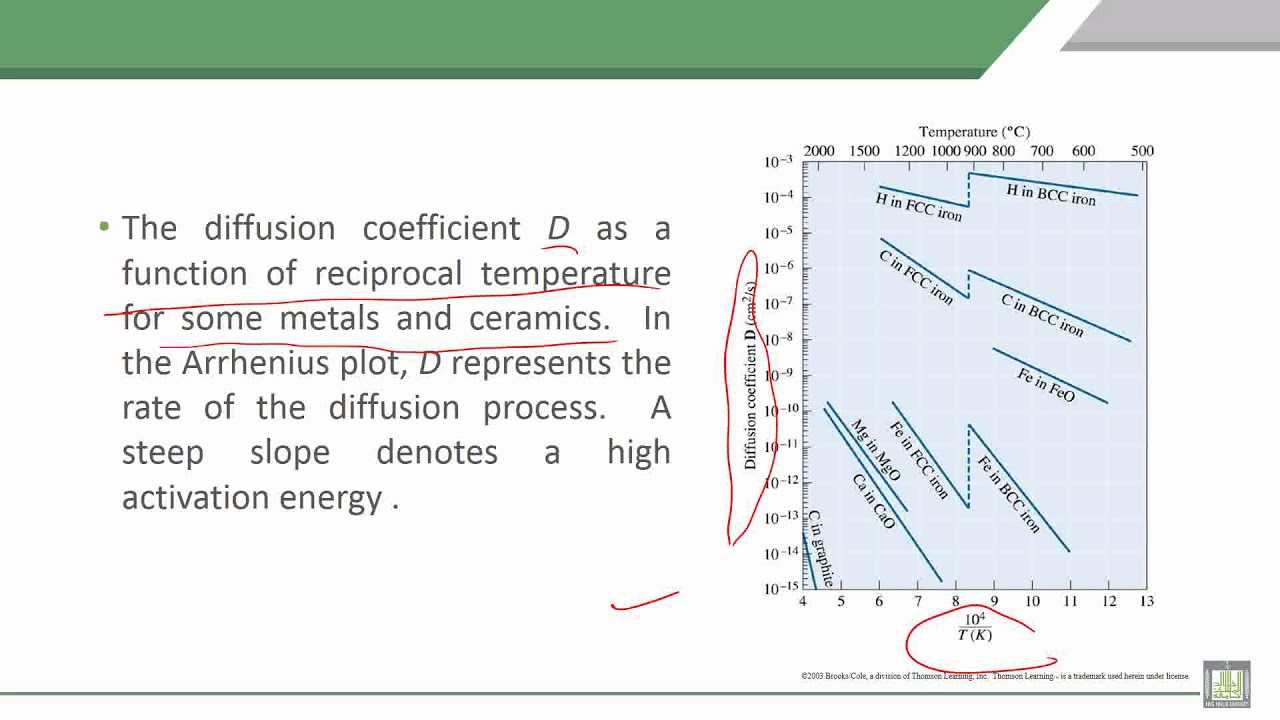This screenshot has width=1280, height=720.
Task: Click the 10⁻³ tick on the y-axis
Action: click(x=778, y=161)
